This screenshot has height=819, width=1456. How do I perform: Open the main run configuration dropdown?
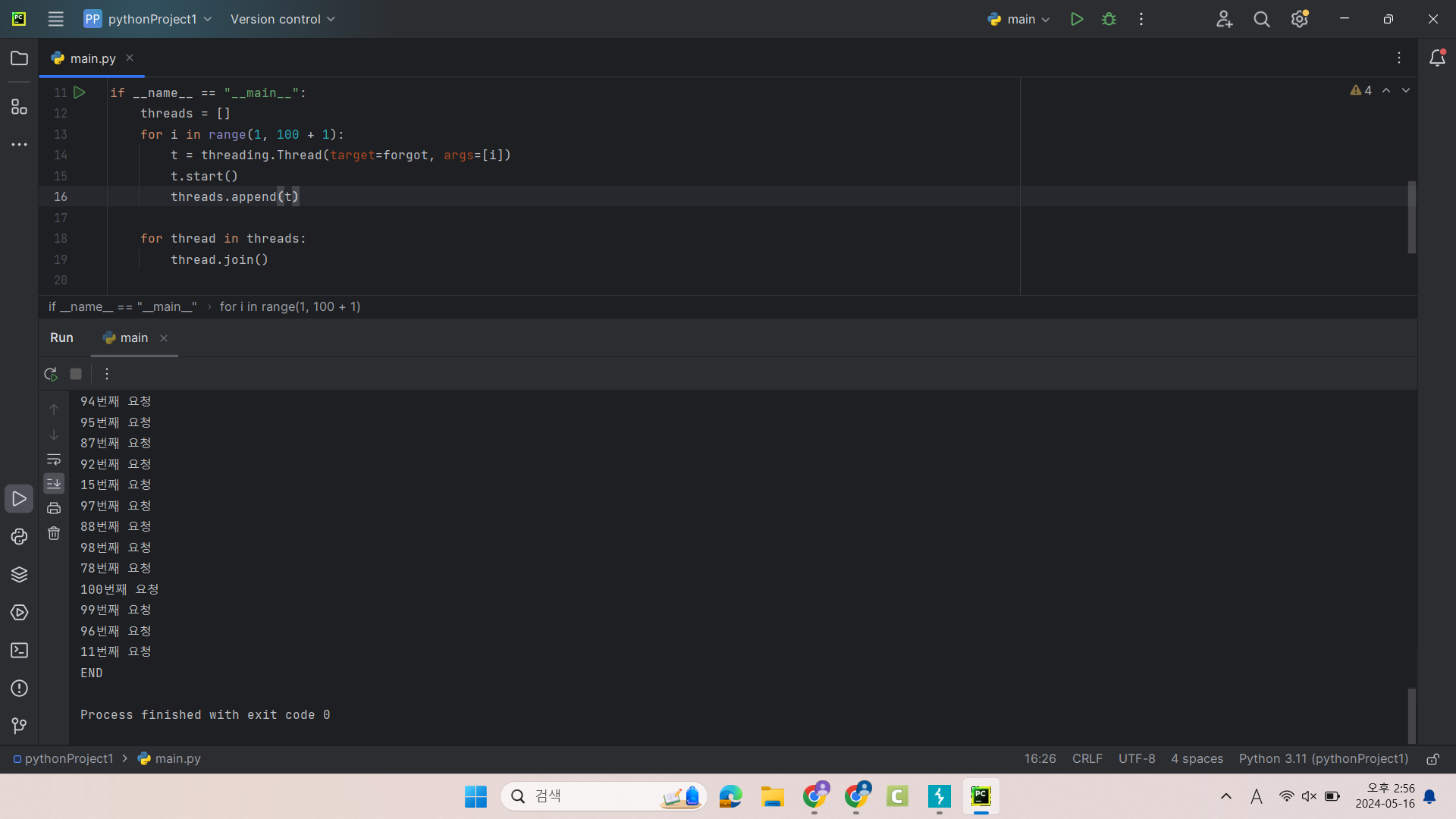click(1019, 19)
